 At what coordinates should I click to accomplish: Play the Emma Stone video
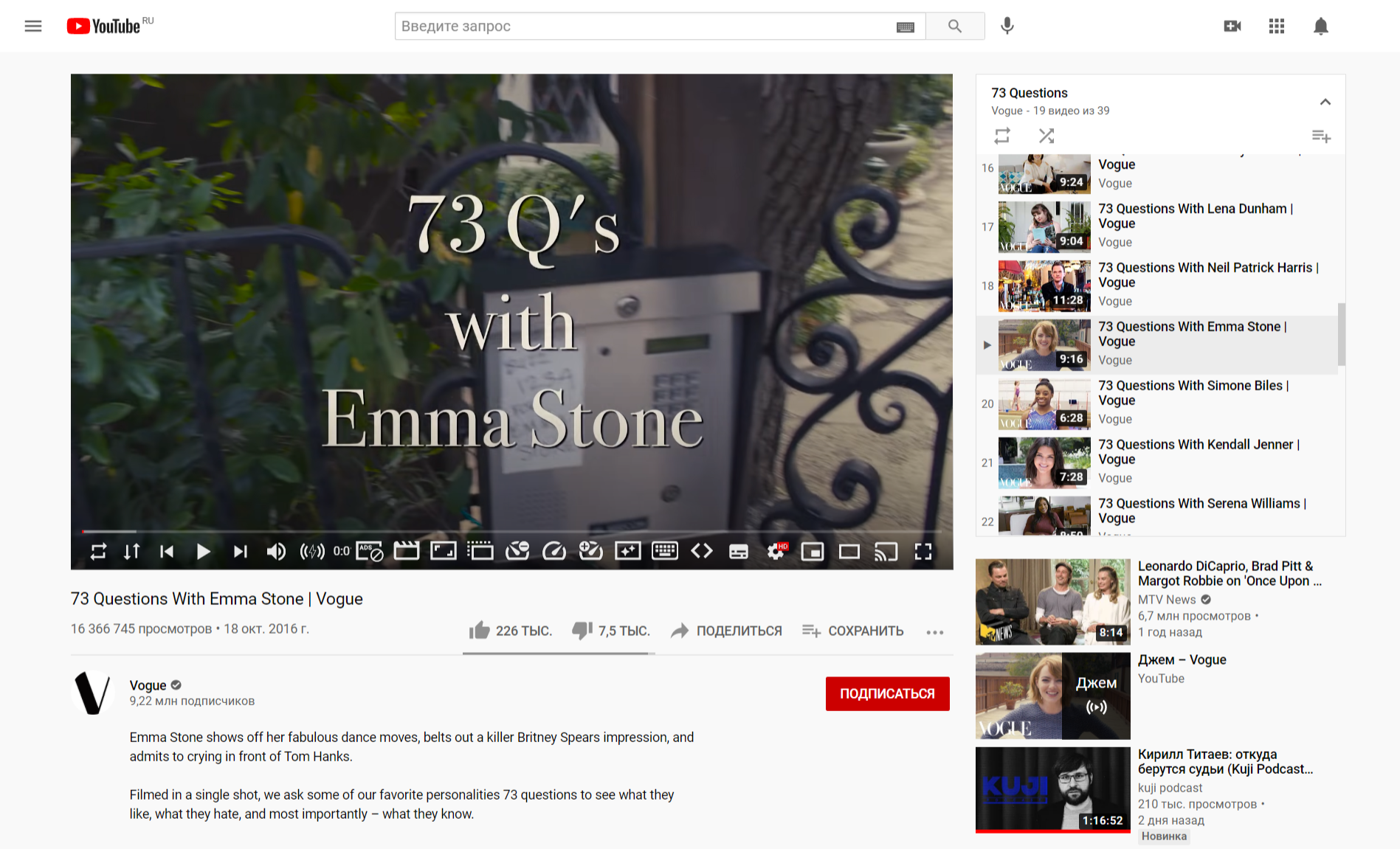pos(203,552)
